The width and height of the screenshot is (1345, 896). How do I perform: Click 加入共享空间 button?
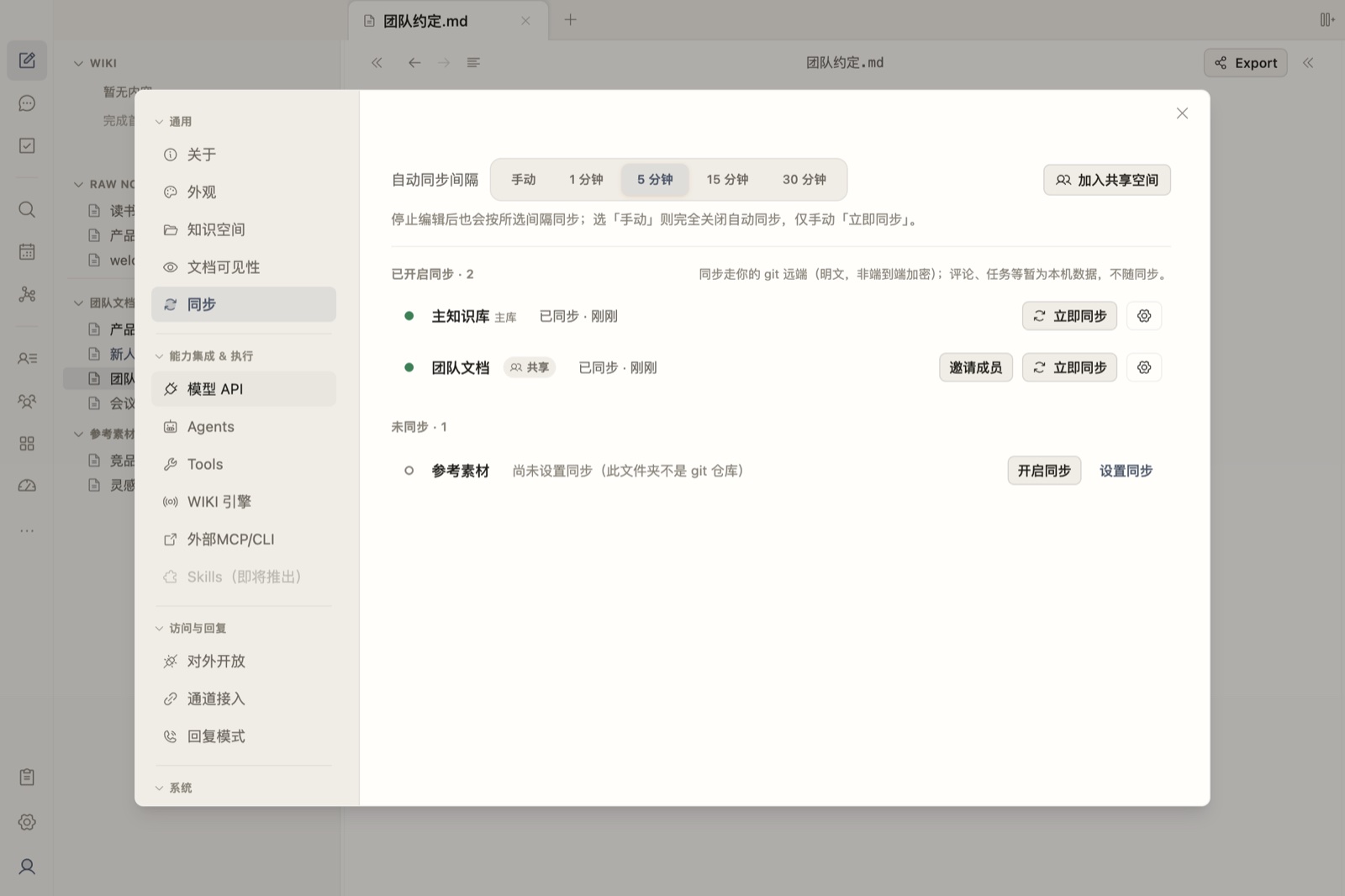pos(1107,180)
